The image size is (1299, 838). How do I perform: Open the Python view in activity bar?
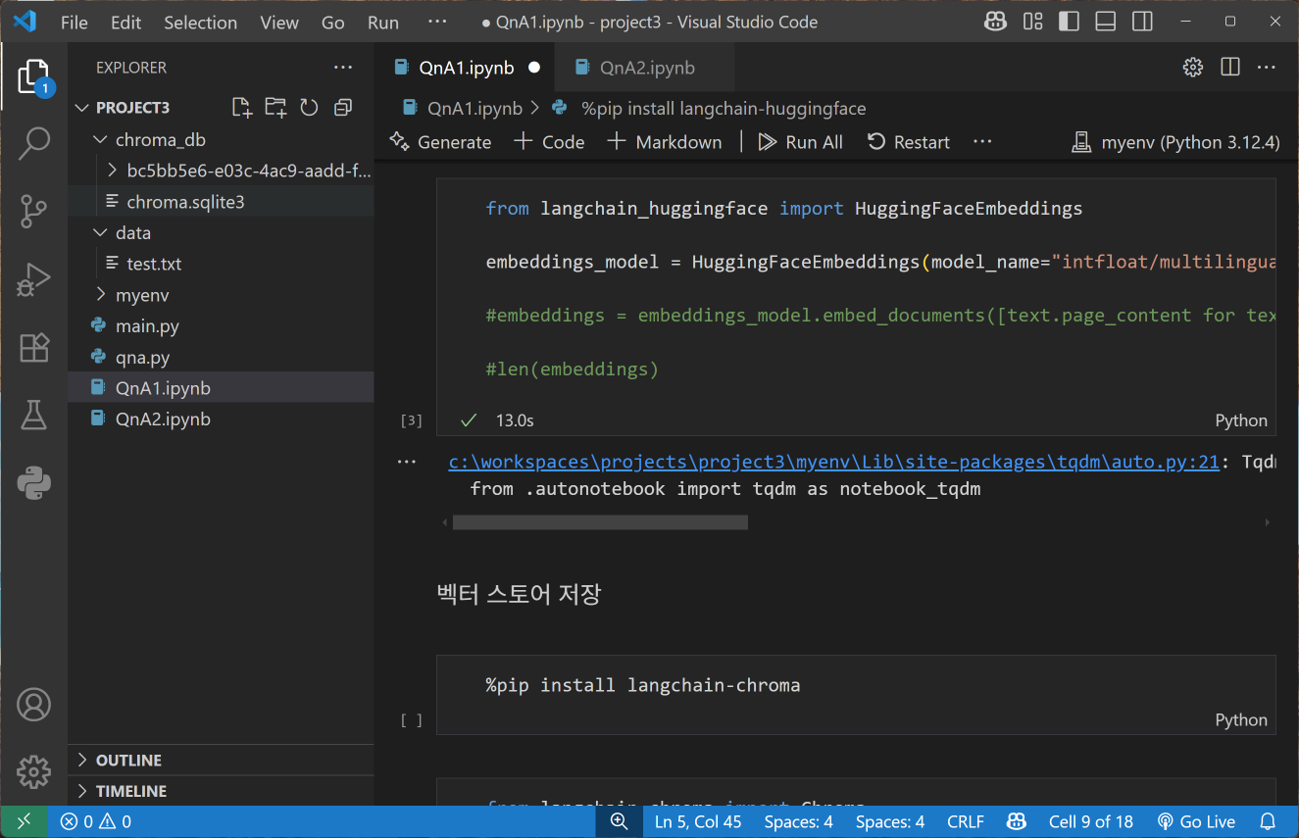coord(34,483)
